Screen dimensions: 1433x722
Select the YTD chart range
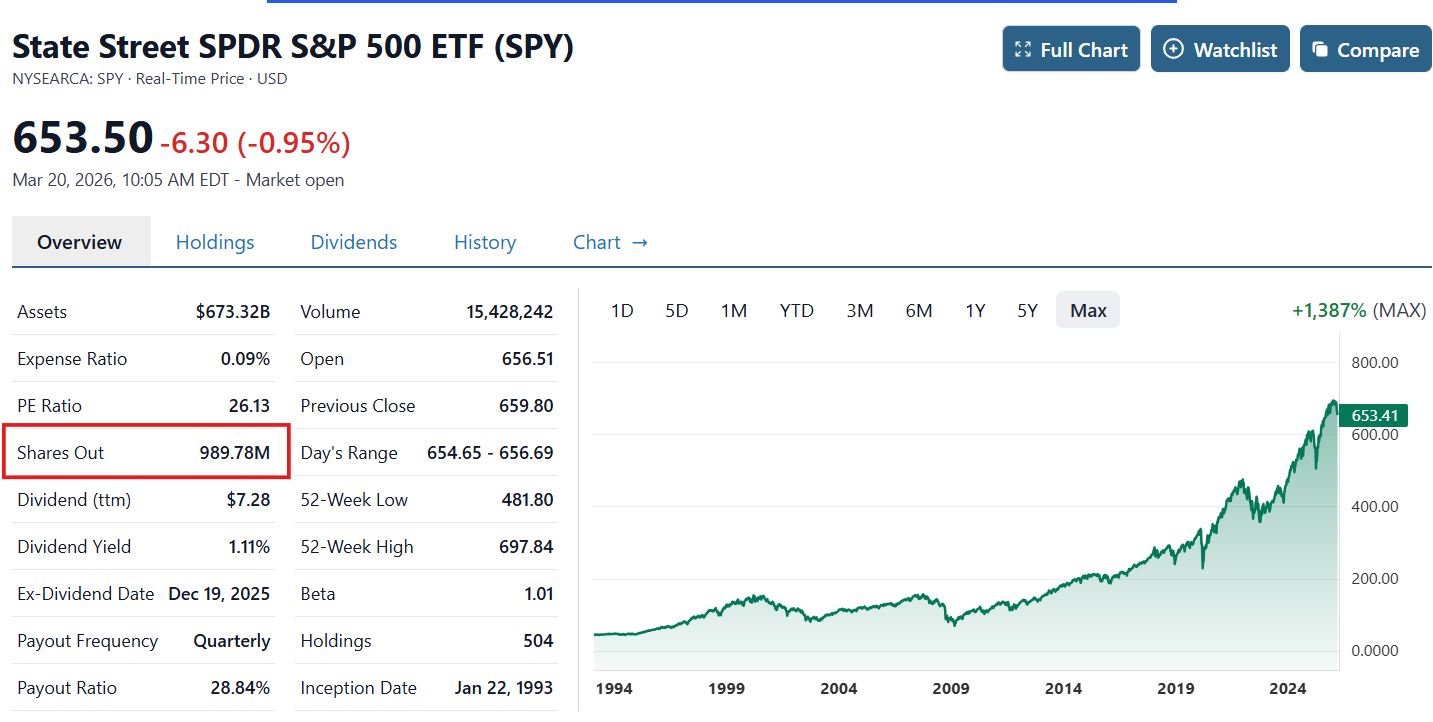coord(796,310)
